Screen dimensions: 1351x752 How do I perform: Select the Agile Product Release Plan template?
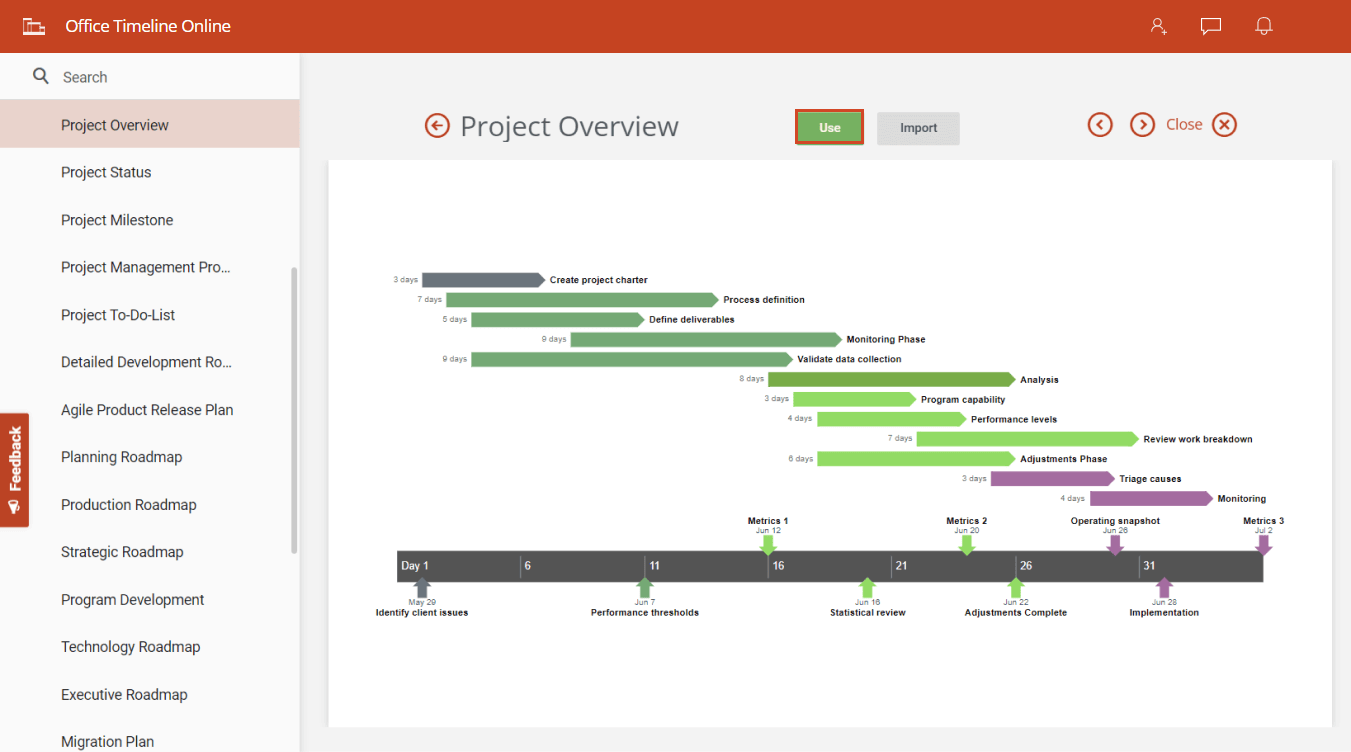pyautogui.click(x=146, y=409)
